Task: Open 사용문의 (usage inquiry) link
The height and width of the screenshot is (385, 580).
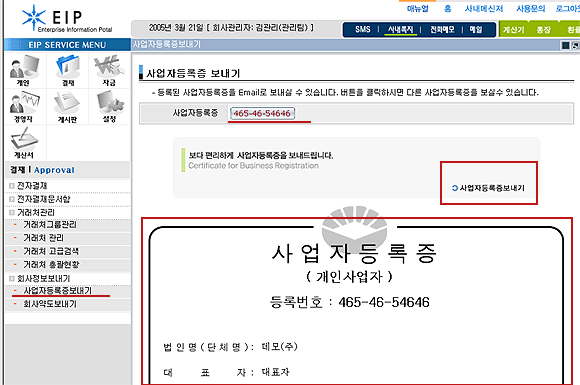Action: click(x=531, y=8)
